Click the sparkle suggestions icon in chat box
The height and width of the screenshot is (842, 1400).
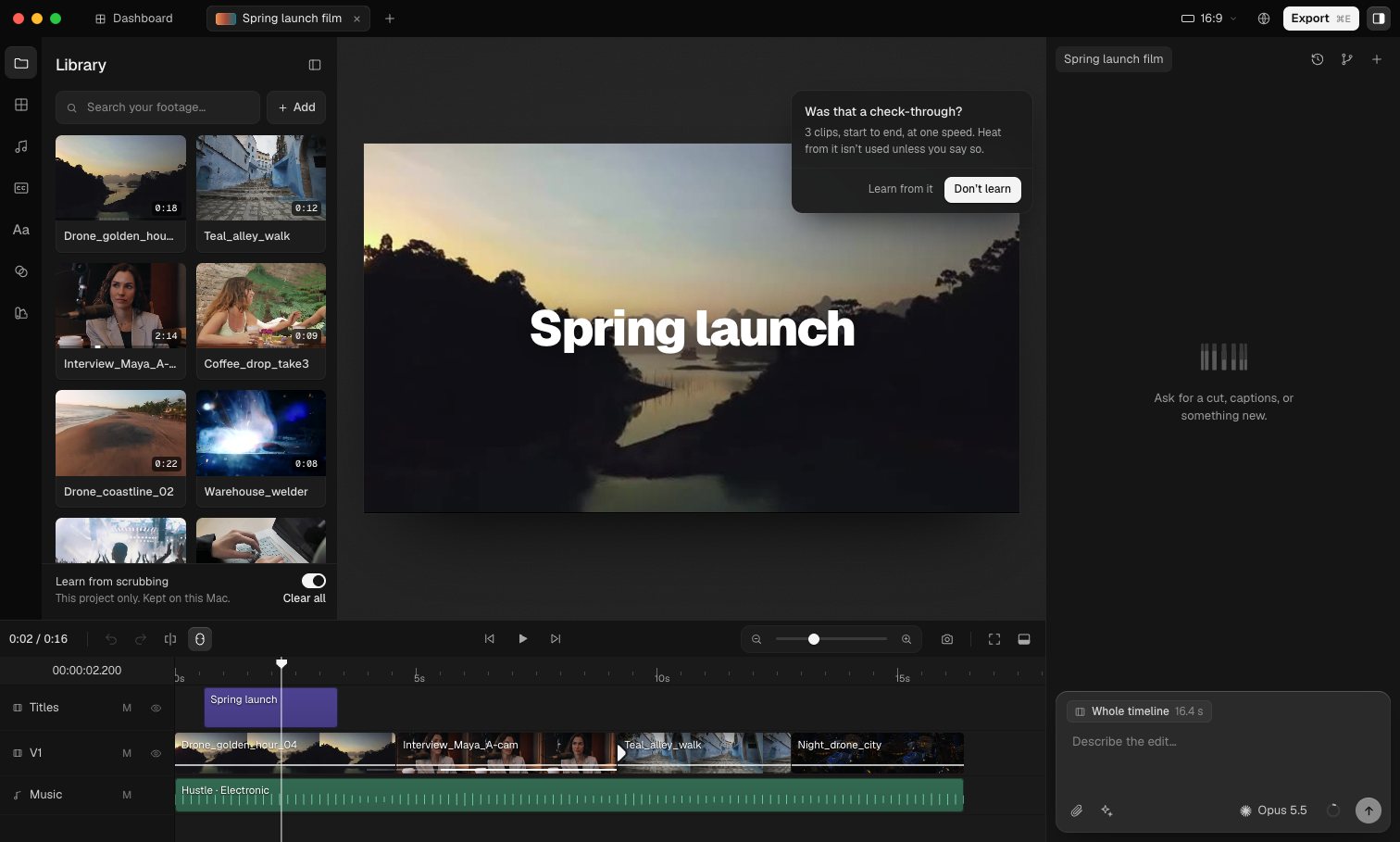click(1106, 811)
